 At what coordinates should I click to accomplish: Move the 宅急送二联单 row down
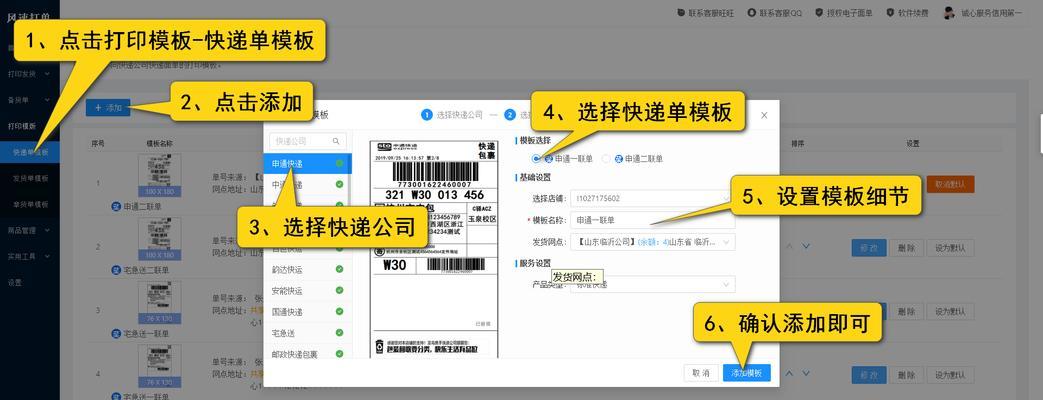(806, 246)
